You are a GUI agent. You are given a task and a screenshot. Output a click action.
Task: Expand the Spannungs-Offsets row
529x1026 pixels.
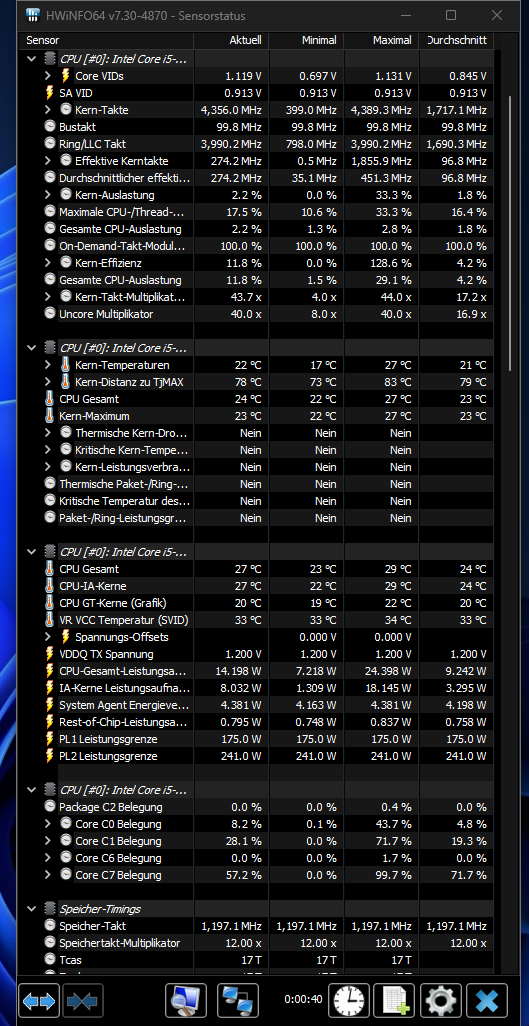48,637
